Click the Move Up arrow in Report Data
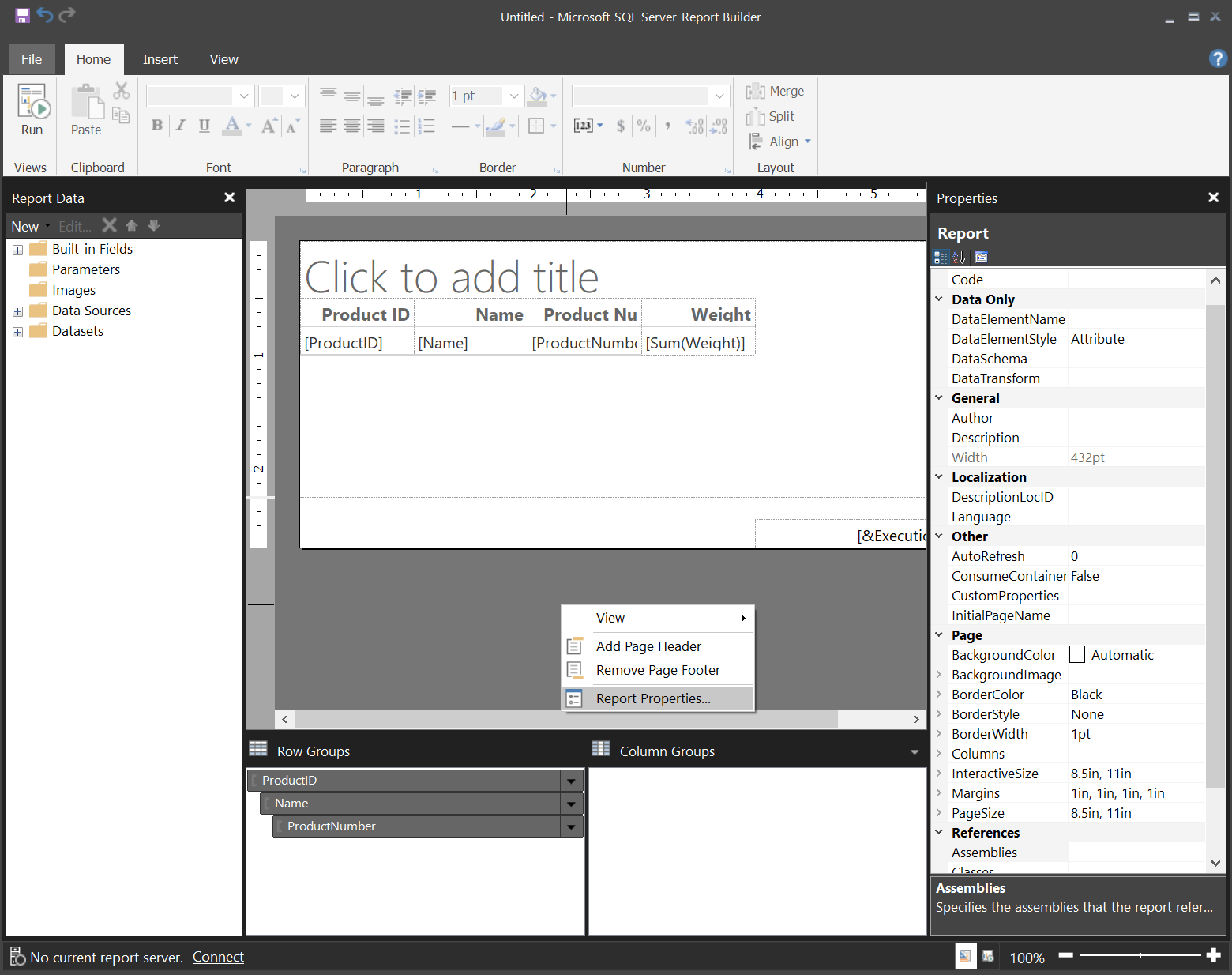The width and height of the screenshot is (1232, 975). [132, 226]
